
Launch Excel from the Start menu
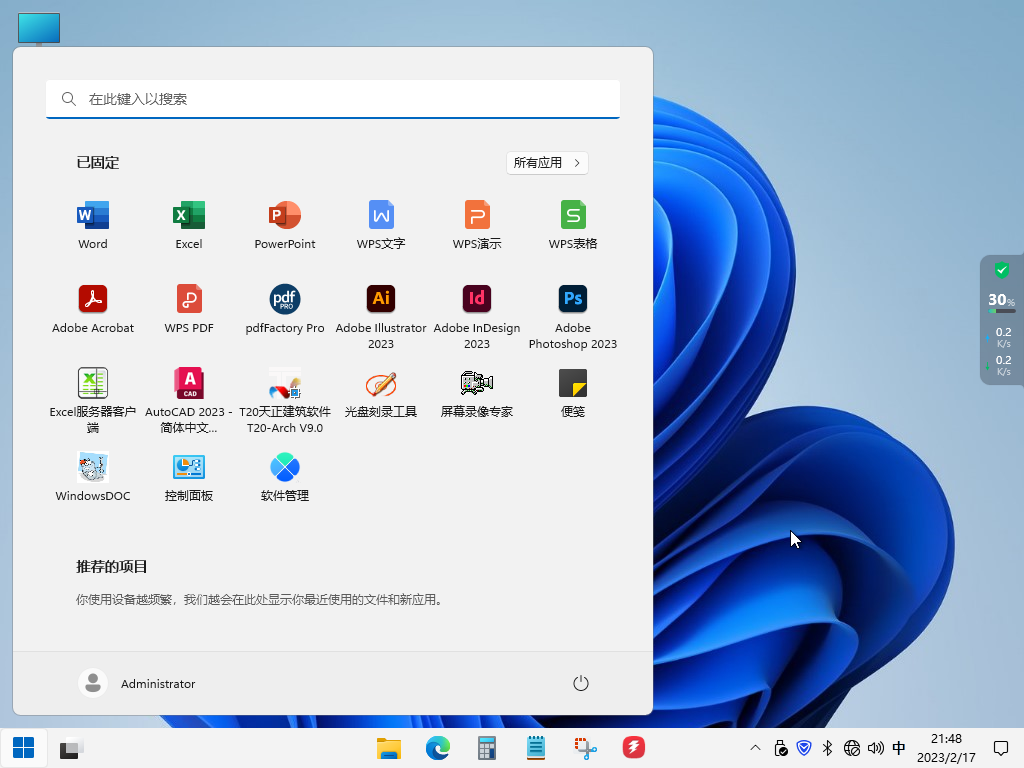click(189, 225)
